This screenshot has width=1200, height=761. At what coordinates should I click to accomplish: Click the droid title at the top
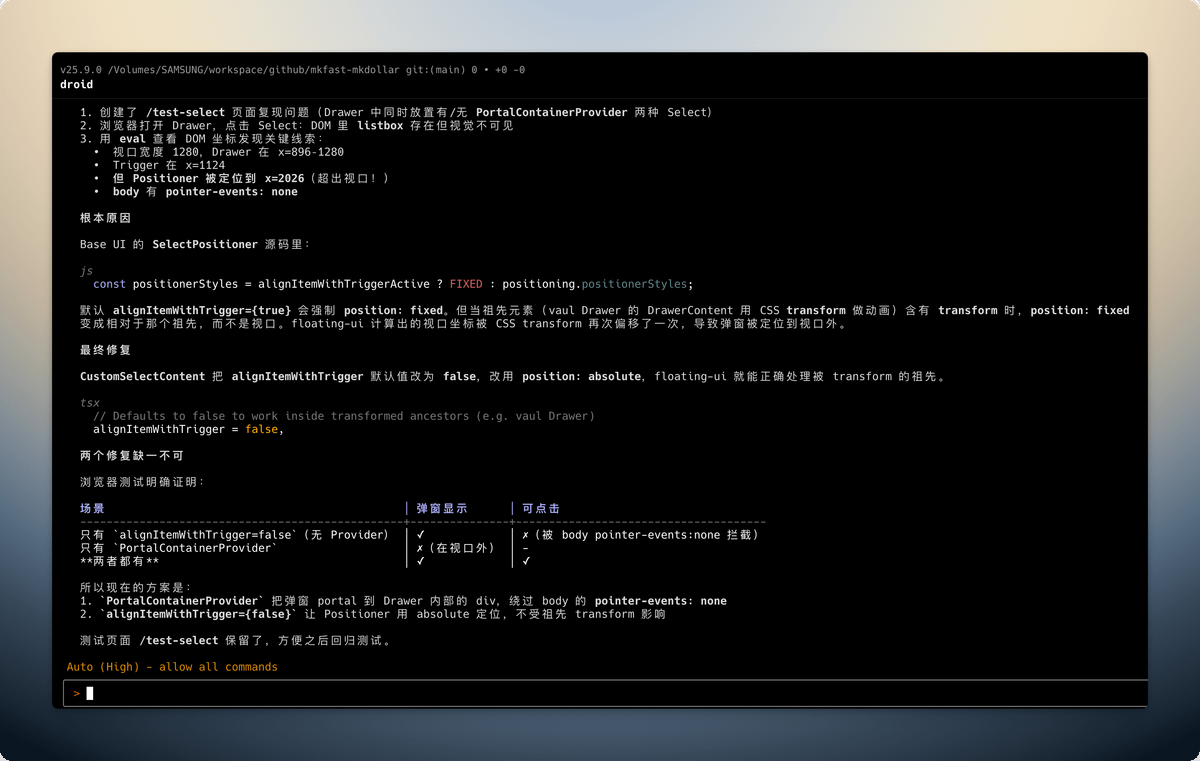pos(76,85)
